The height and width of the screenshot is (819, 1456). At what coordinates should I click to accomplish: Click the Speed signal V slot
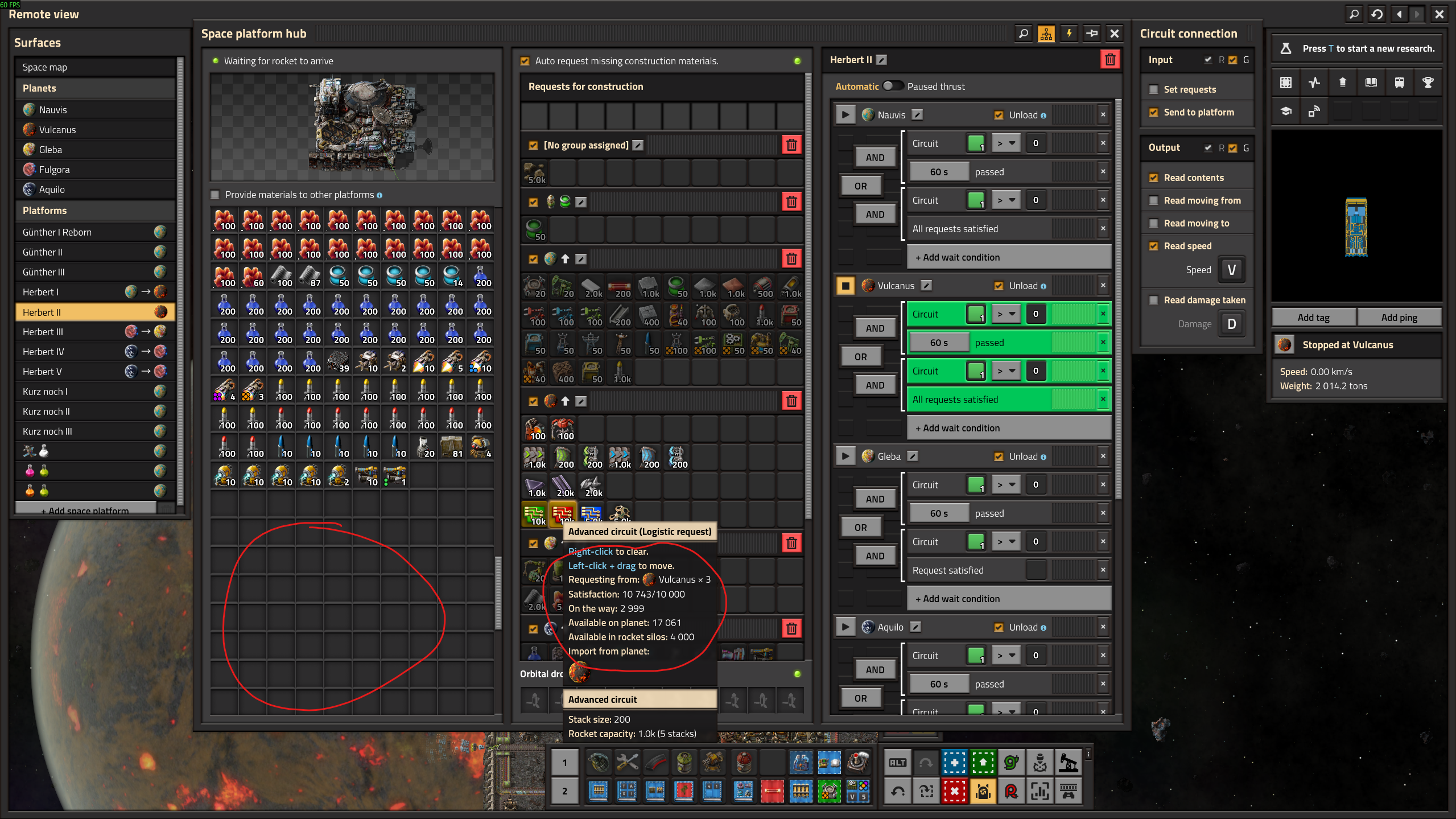pyautogui.click(x=1231, y=270)
